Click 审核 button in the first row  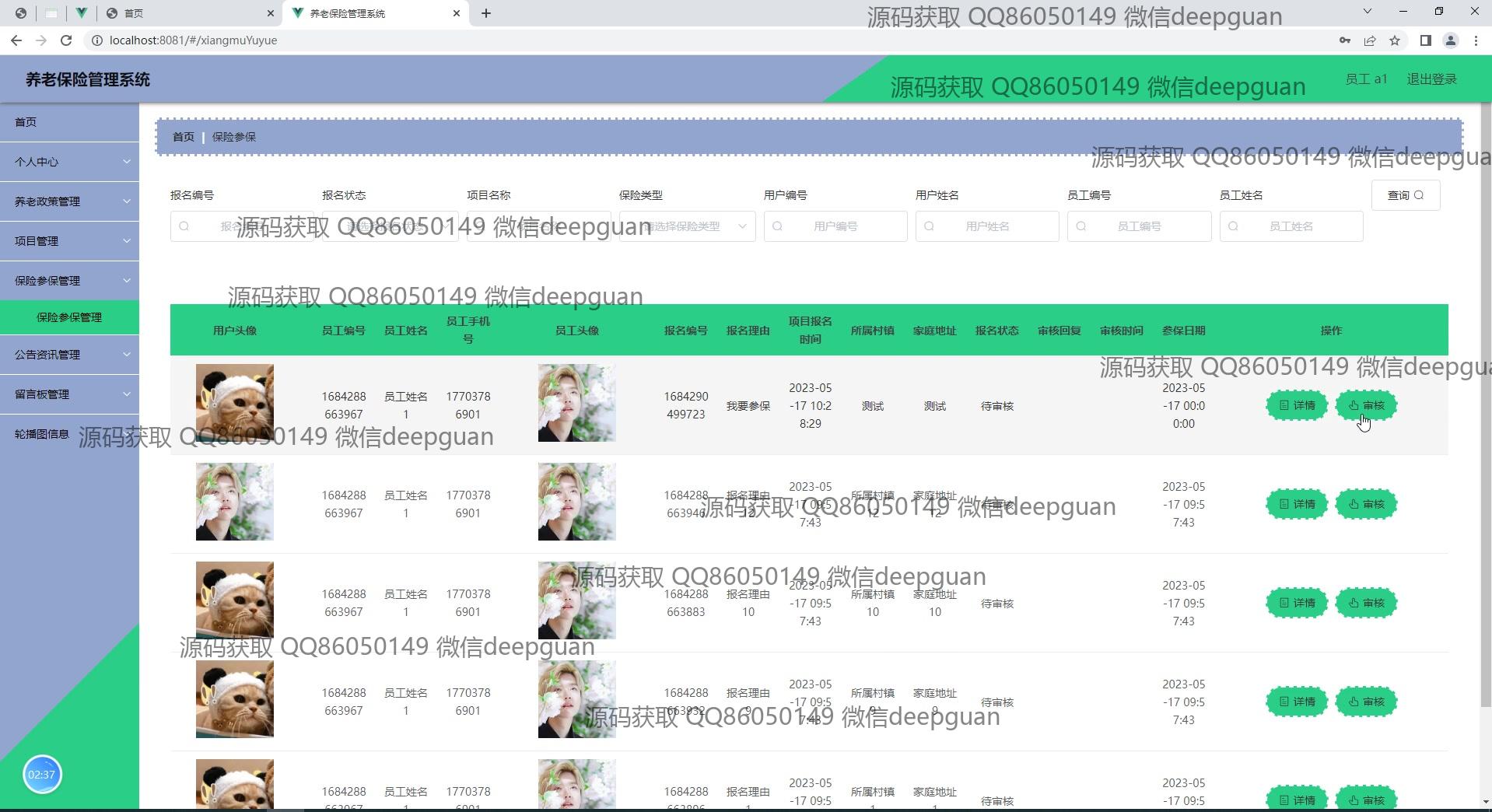click(x=1366, y=405)
